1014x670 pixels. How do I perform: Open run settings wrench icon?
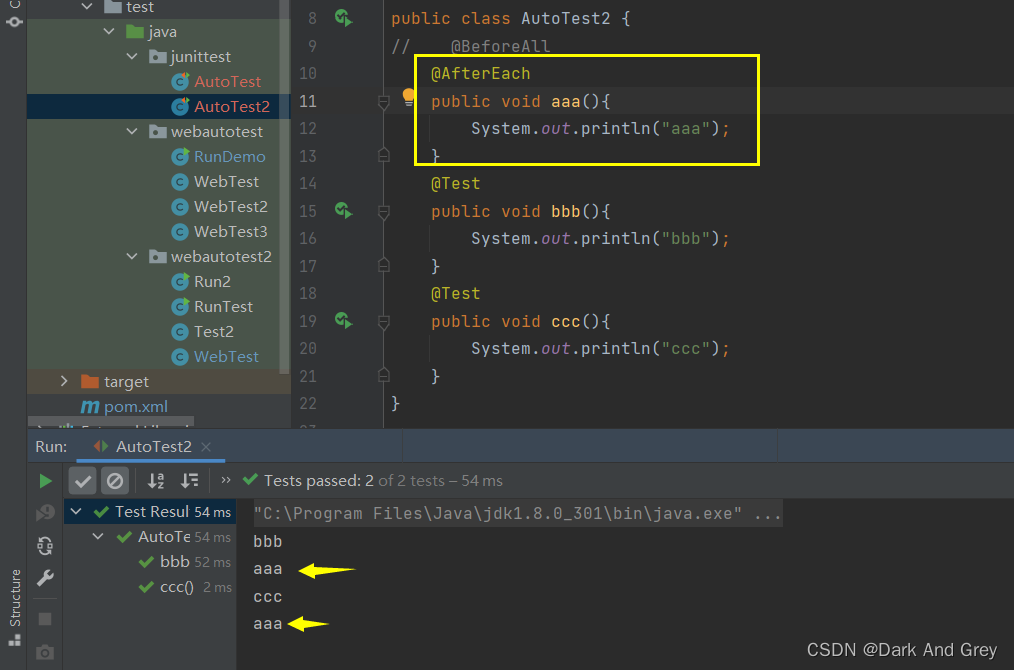tap(45, 578)
